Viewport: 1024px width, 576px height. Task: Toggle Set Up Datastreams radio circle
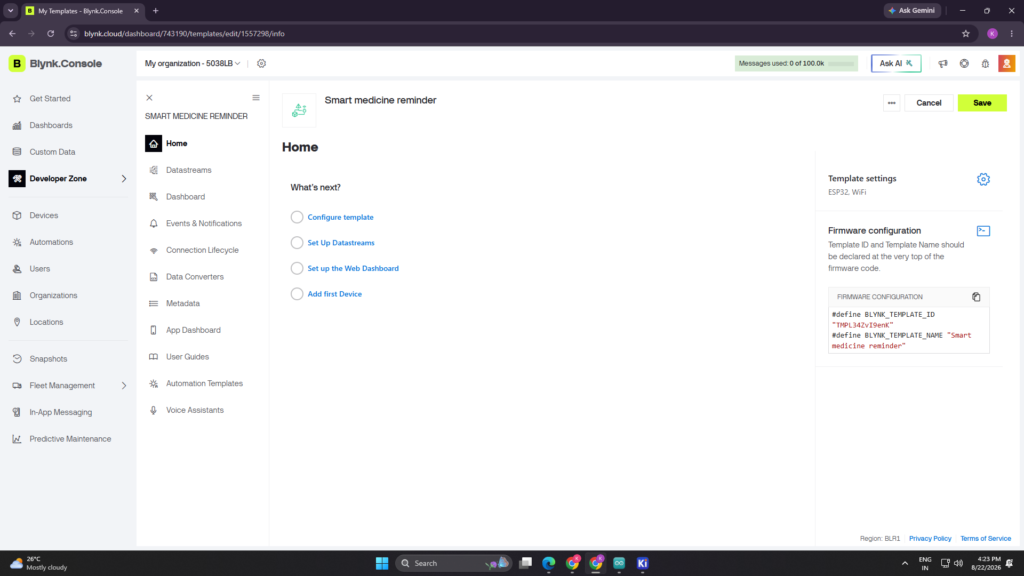pyautogui.click(x=296, y=243)
